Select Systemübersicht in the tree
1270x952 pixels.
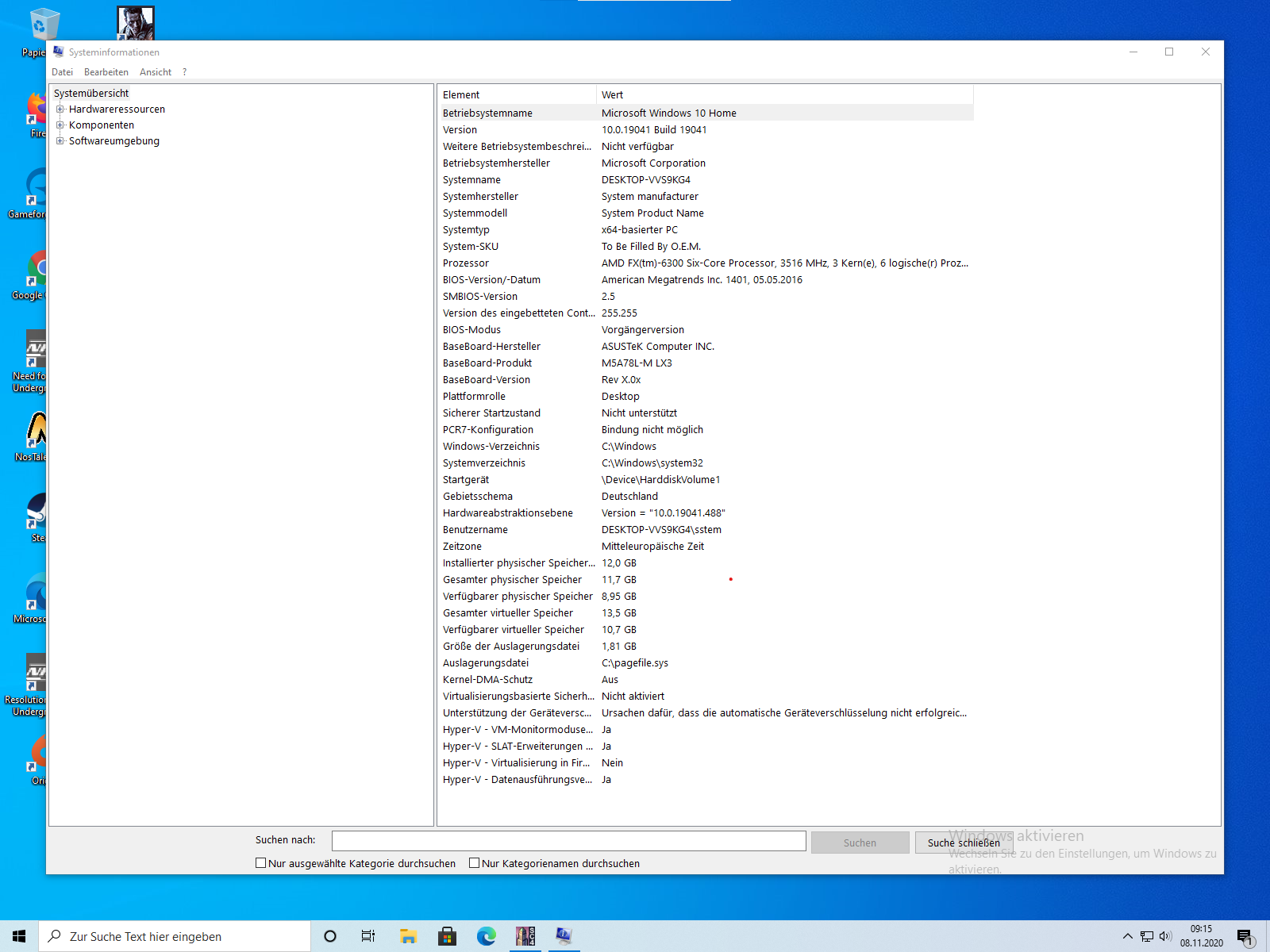pyautogui.click(x=91, y=94)
